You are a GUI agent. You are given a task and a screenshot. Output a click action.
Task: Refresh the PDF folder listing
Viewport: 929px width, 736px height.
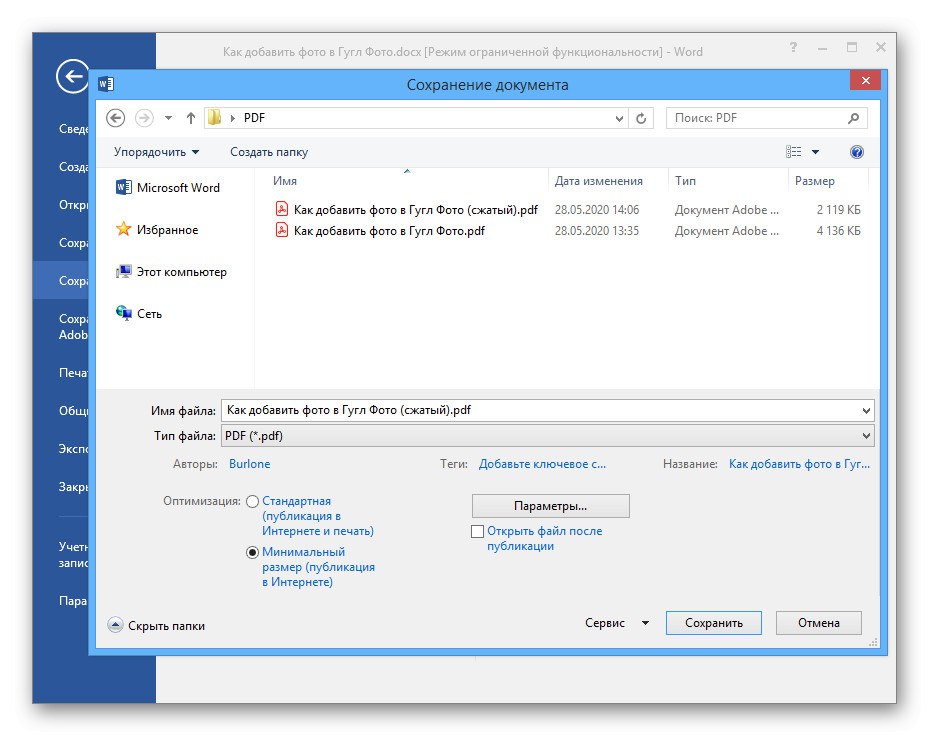[641, 119]
